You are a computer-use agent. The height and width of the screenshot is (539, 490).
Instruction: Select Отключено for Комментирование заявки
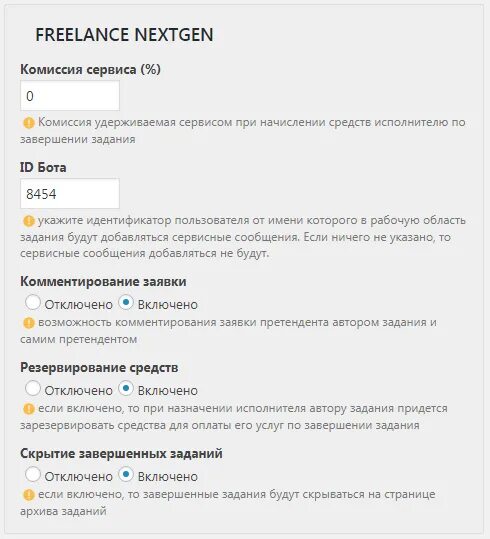pos(33,302)
